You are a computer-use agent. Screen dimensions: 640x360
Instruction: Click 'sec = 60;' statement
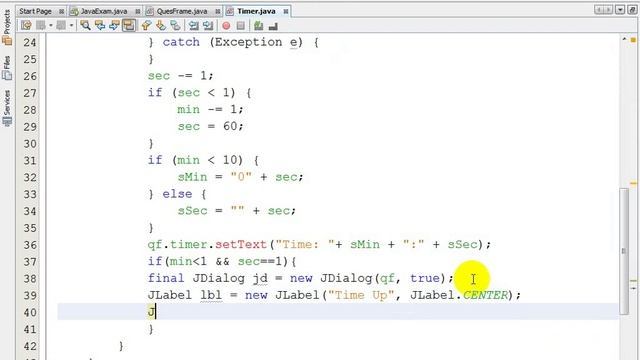(x=210, y=127)
